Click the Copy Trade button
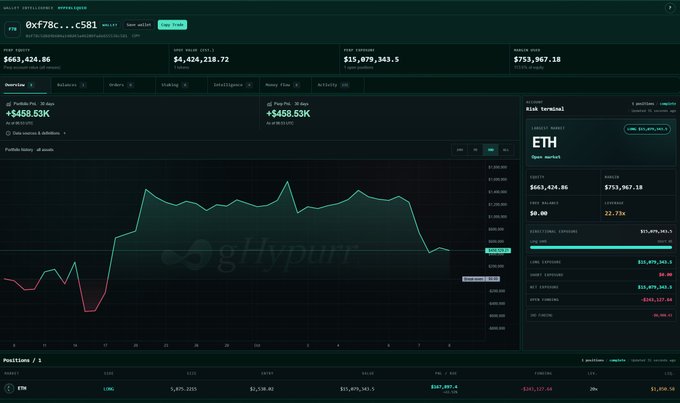680x403 pixels. [x=172, y=25]
